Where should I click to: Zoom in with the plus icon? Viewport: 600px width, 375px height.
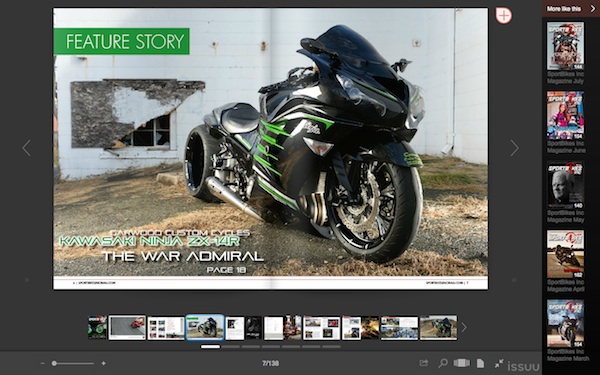tap(103, 363)
